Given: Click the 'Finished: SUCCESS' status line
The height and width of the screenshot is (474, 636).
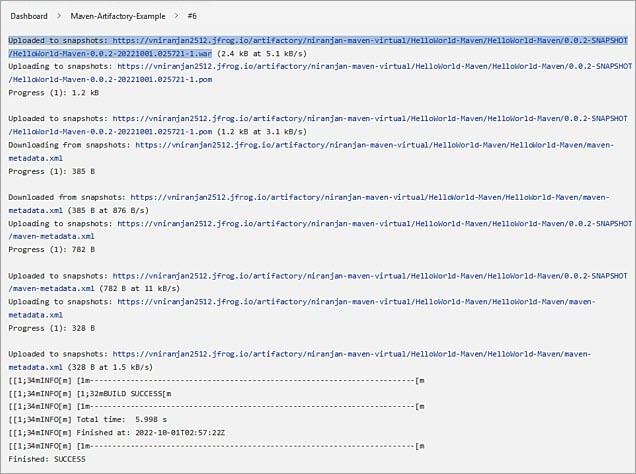Looking at the screenshot, I should (46, 458).
